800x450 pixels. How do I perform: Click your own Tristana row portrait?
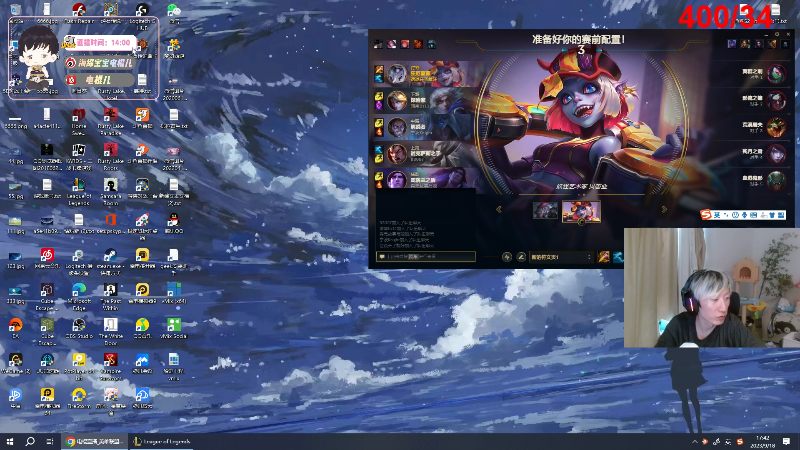coord(396,74)
